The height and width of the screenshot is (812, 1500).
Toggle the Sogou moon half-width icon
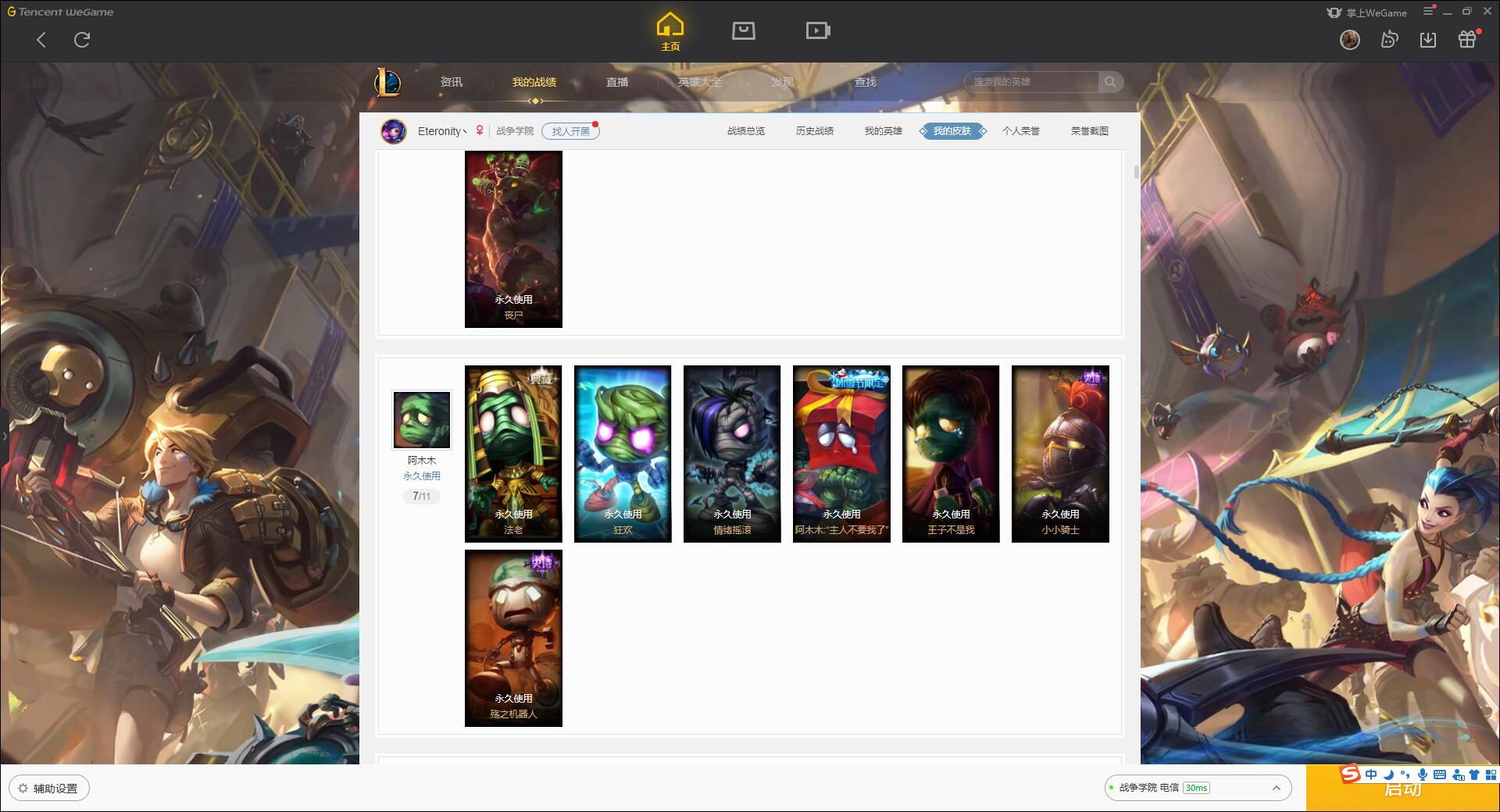(1389, 775)
